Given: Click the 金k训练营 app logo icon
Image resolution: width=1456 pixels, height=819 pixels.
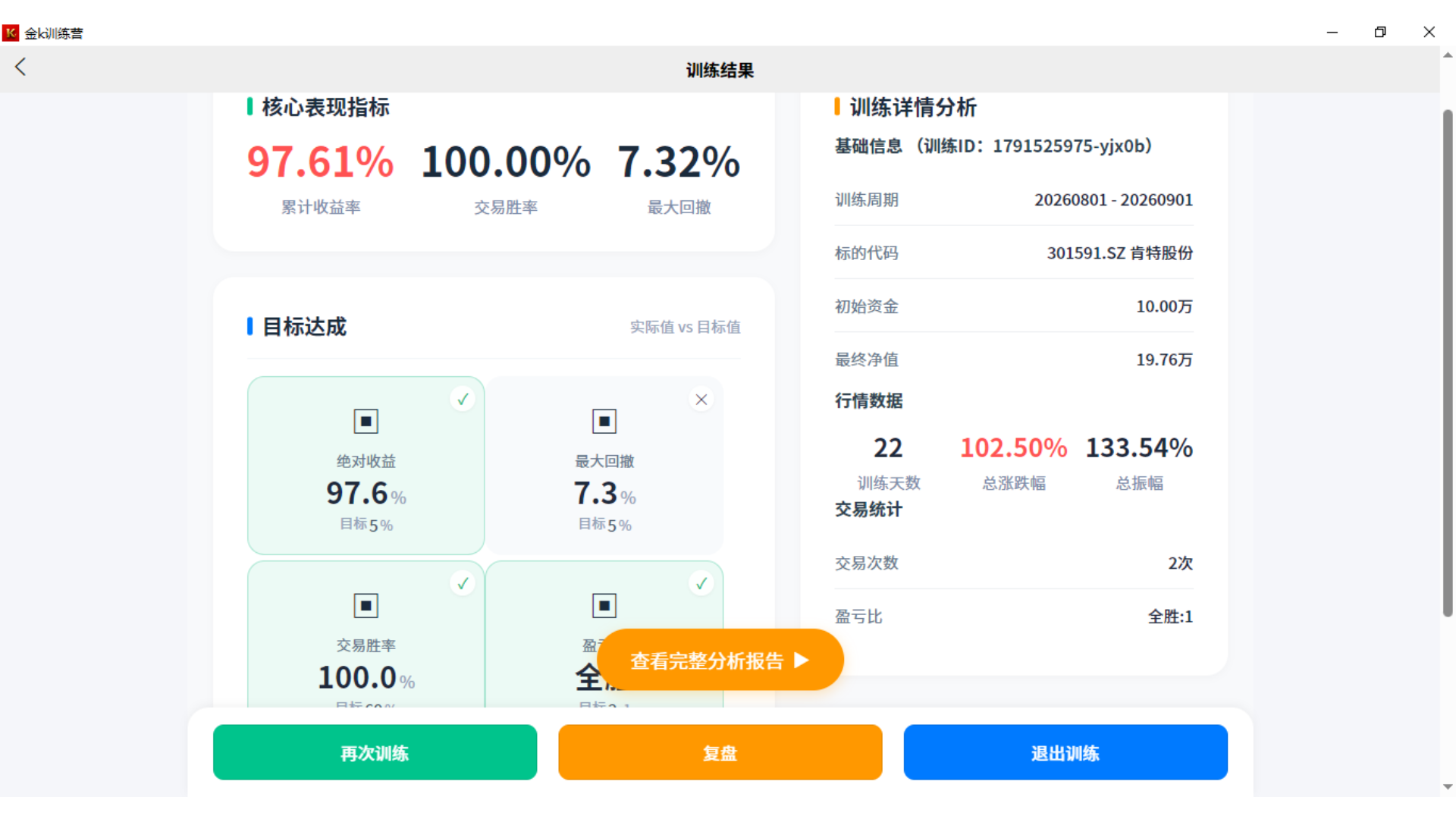Looking at the screenshot, I should pos(11,33).
